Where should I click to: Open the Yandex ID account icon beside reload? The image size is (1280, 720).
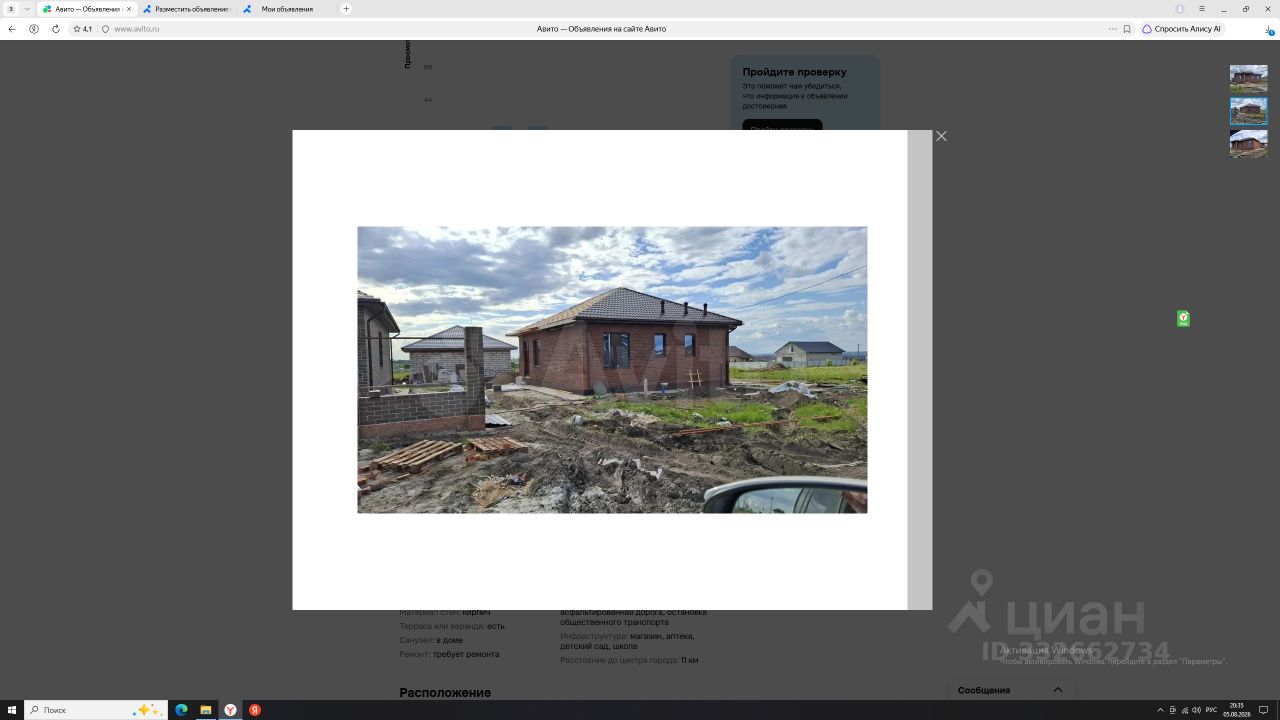34,29
